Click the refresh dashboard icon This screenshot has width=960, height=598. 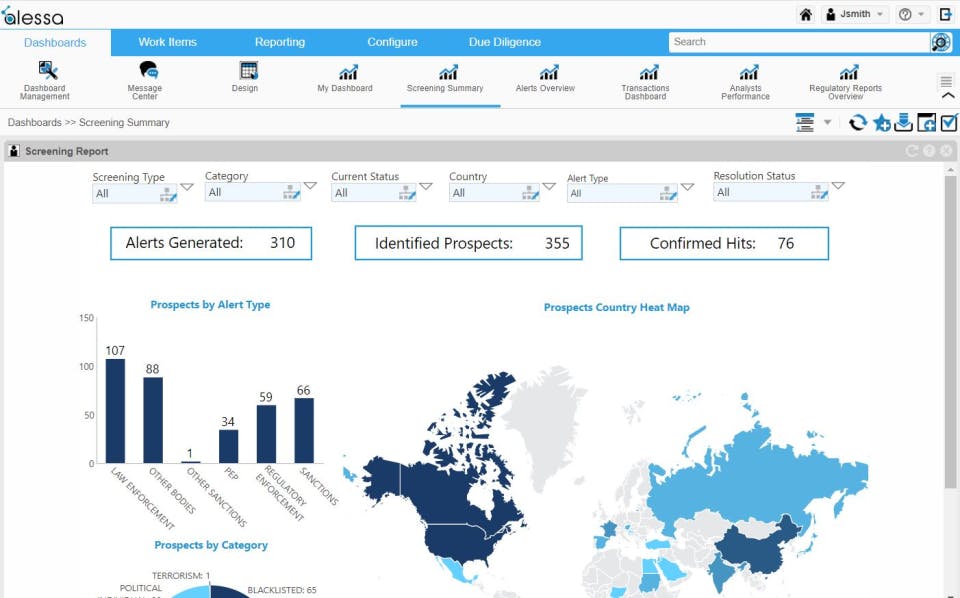click(858, 123)
